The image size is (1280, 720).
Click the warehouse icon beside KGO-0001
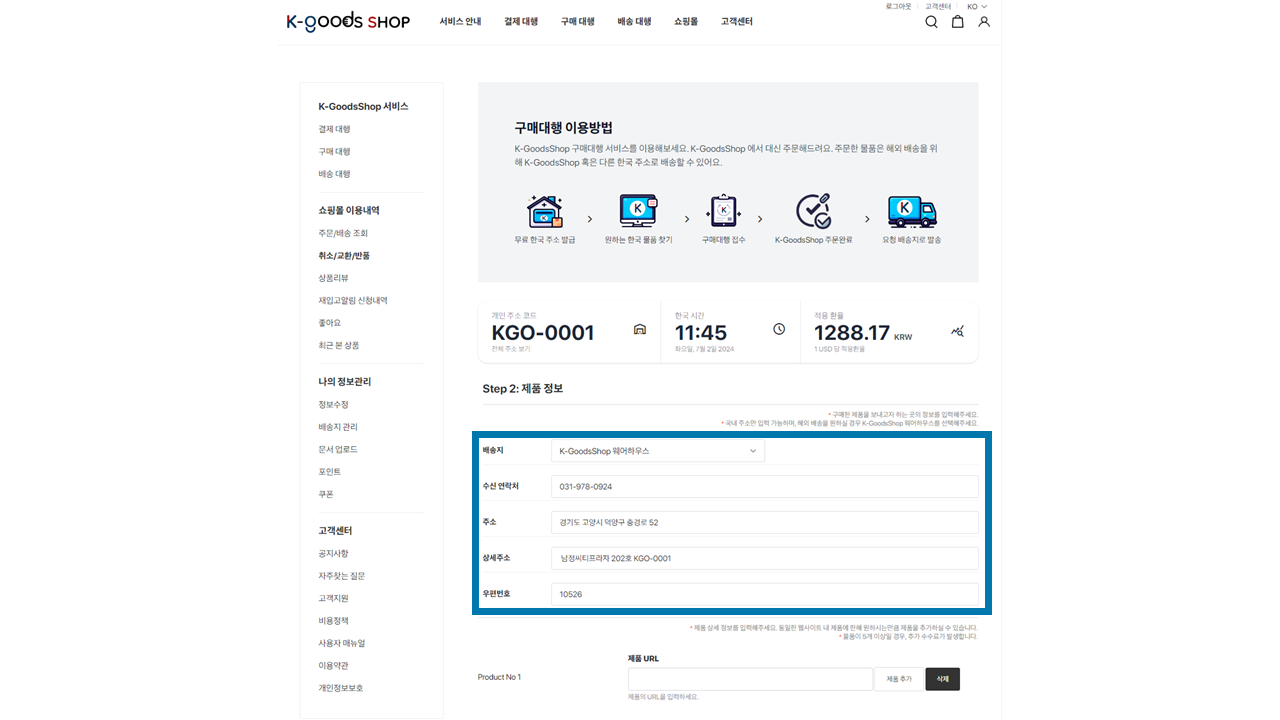pyautogui.click(x=640, y=330)
